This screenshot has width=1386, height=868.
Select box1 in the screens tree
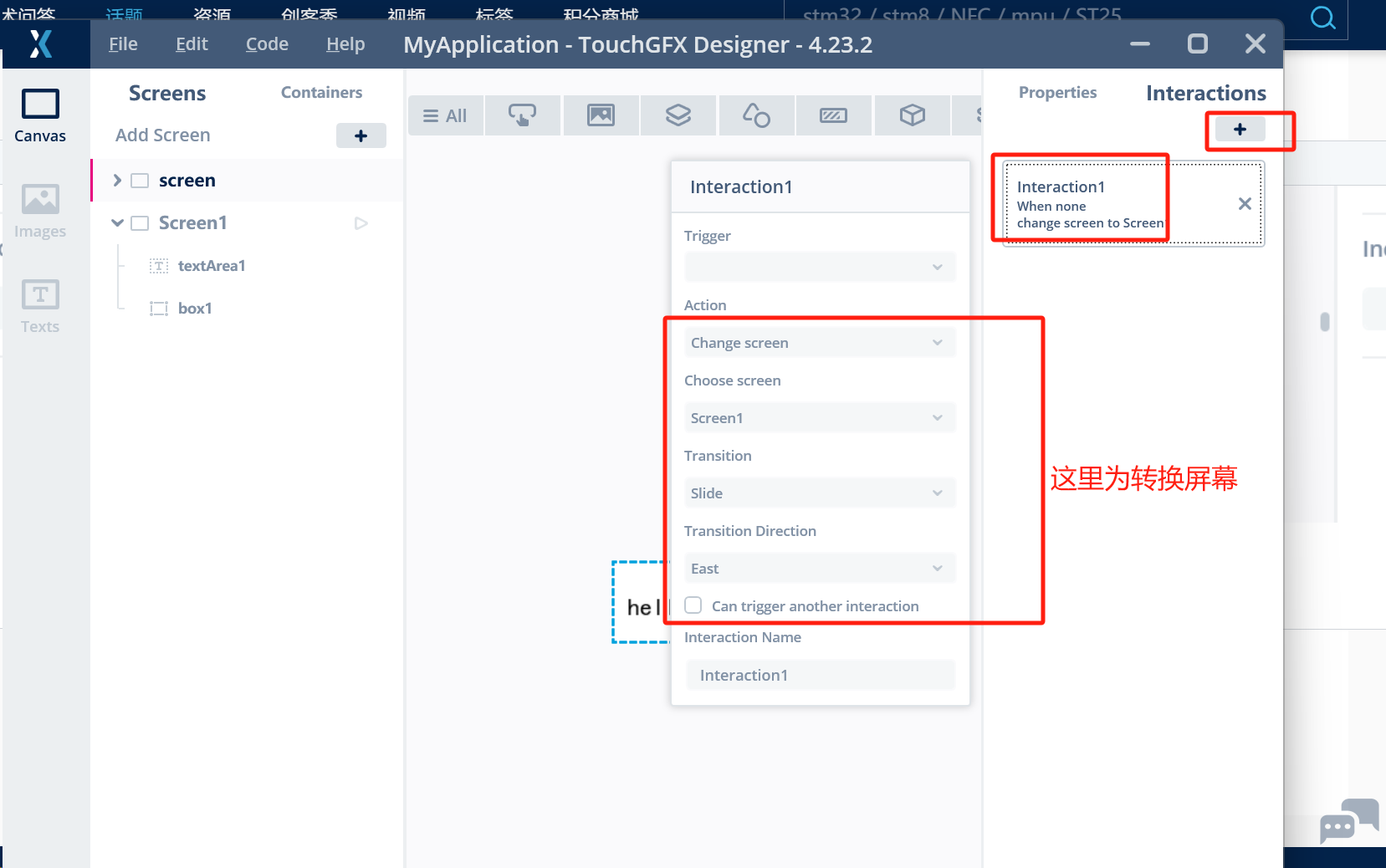click(195, 309)
